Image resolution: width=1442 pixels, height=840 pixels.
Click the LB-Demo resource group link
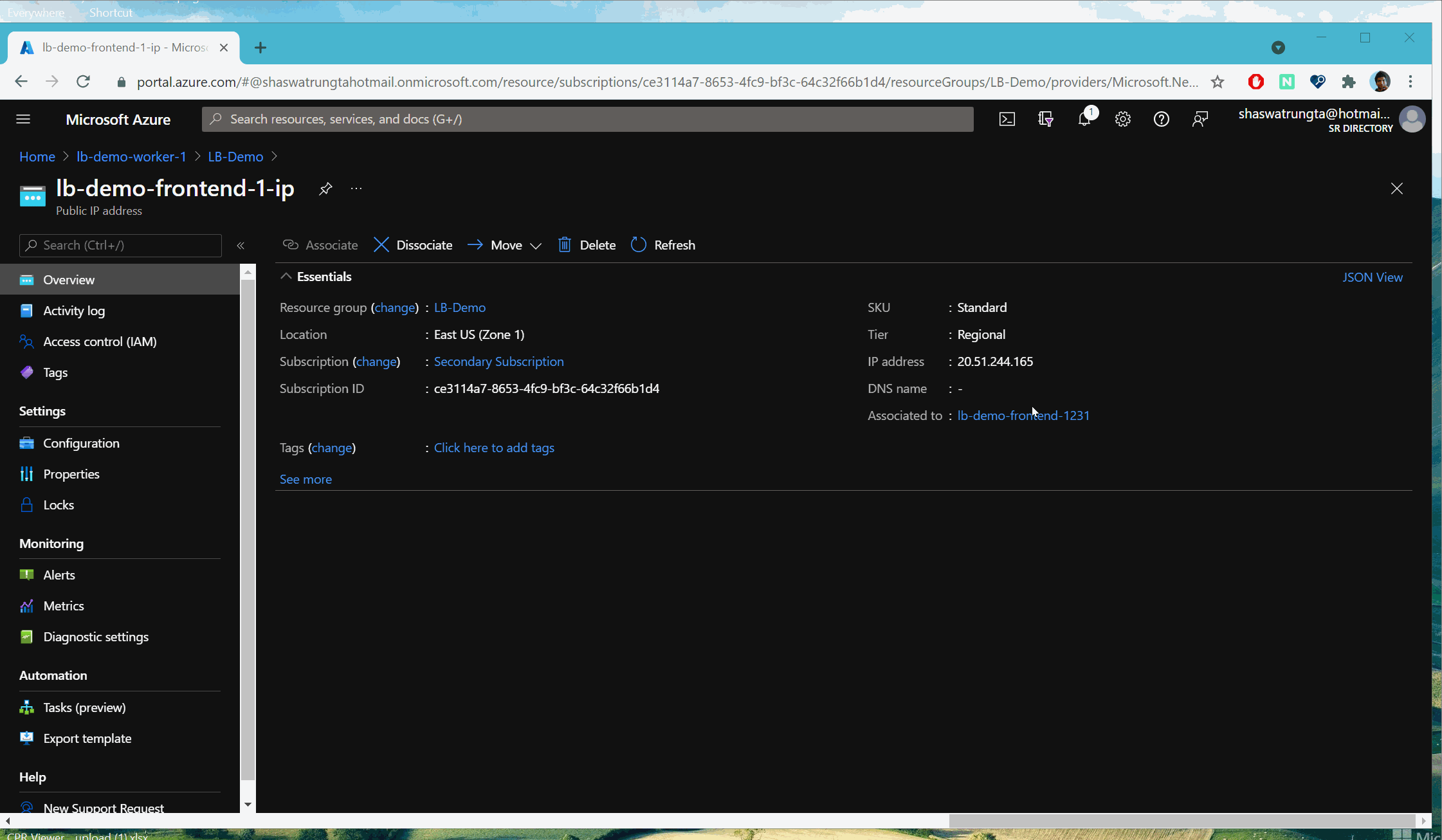[459, 306]
